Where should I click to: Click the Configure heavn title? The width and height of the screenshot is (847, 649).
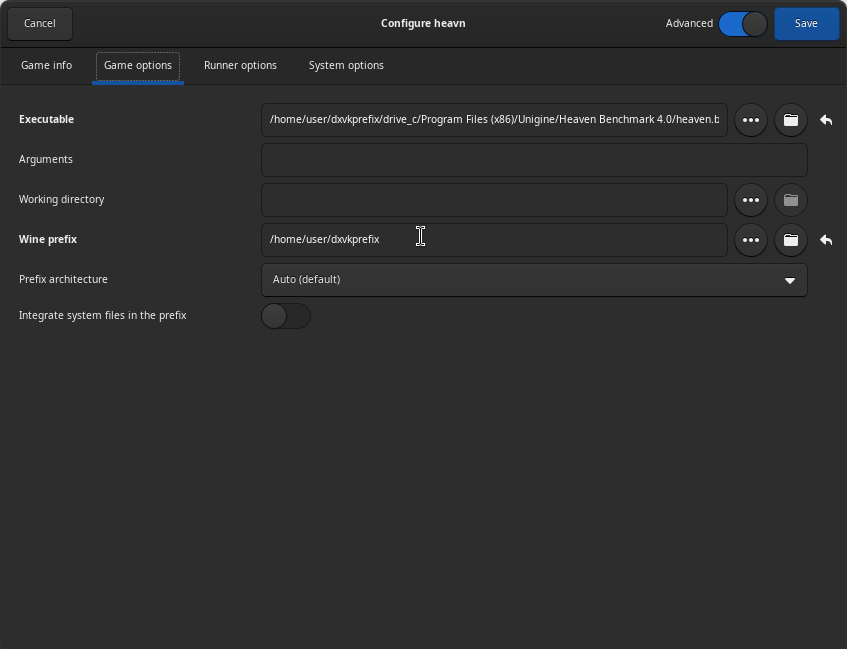click(x=423, y=24)
